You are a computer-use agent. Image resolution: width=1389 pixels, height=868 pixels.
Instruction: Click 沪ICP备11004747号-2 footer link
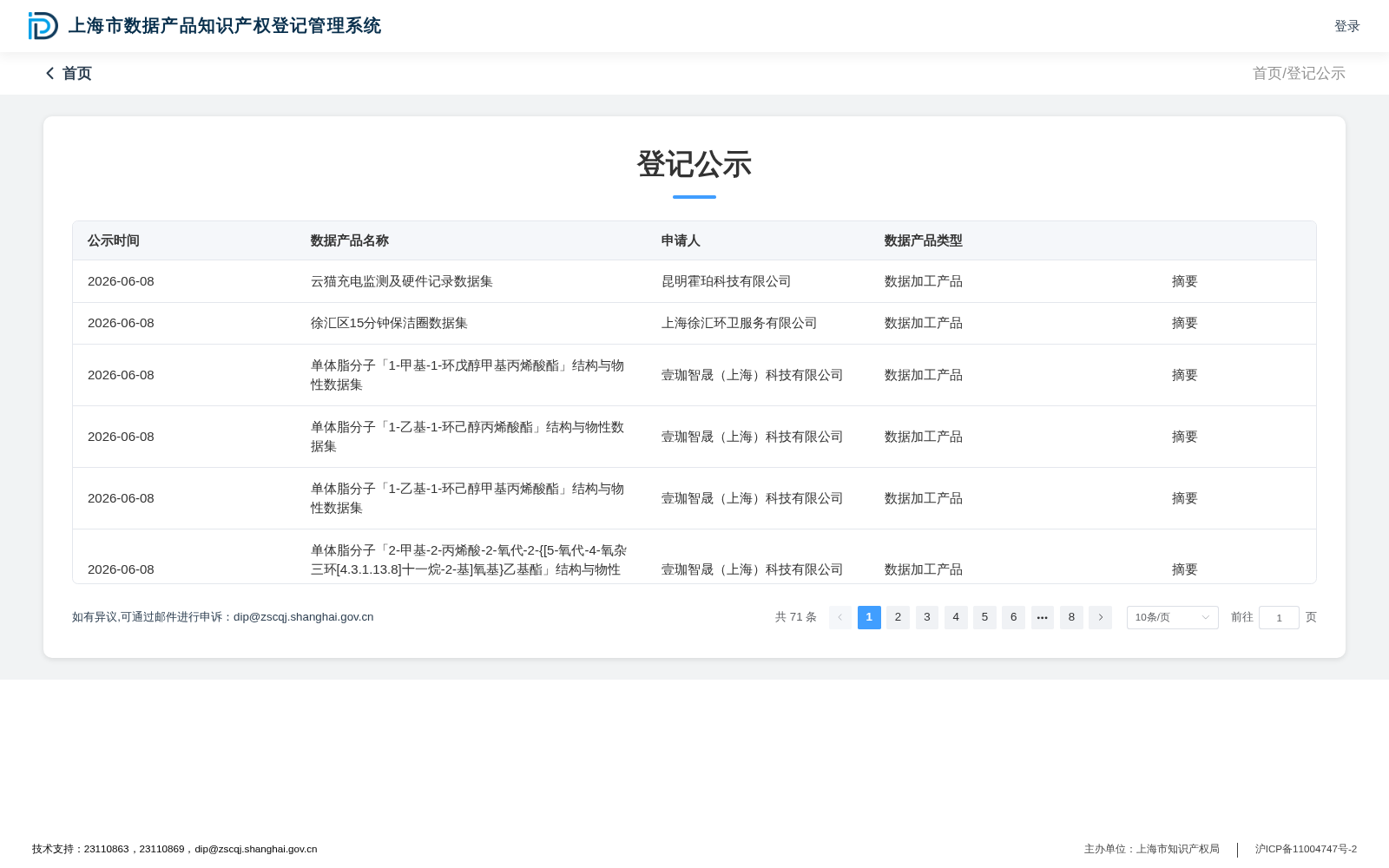(x=1306, y=849)
